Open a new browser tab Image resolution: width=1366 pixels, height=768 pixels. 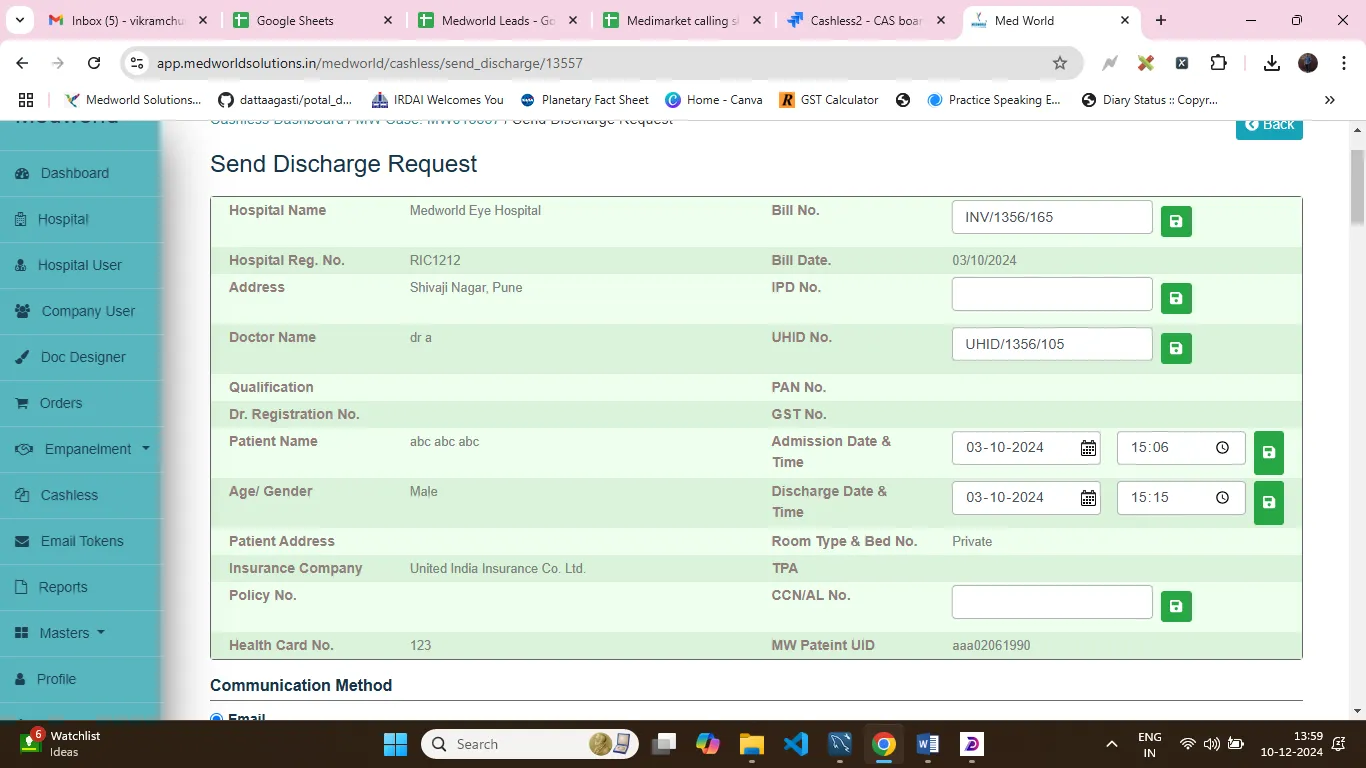coord(1161,20)
